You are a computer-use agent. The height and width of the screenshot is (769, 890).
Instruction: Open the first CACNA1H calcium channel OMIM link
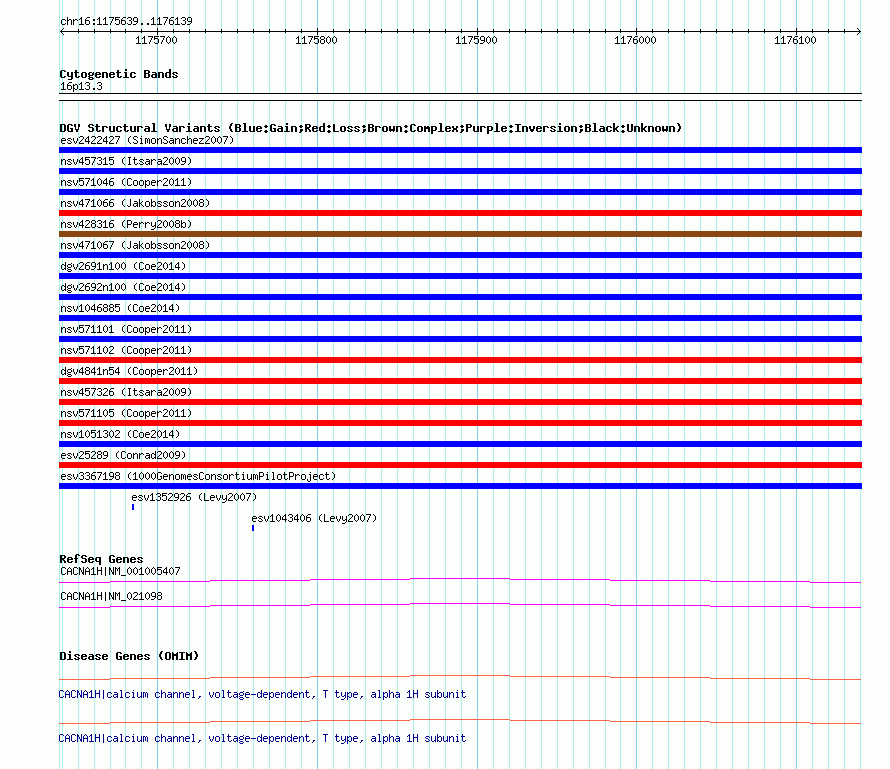pyautogui.click(x=262, y=694)
